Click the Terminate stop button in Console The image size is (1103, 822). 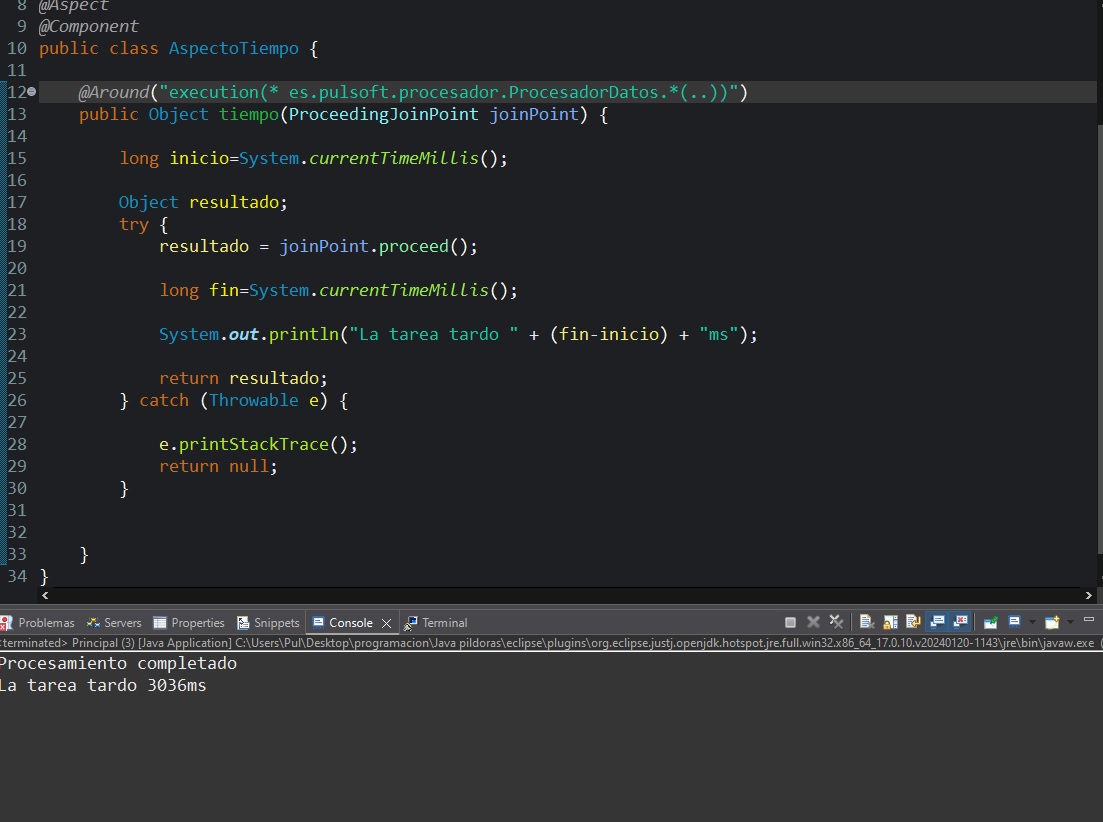pyautogui.click(x=790, y=622)
